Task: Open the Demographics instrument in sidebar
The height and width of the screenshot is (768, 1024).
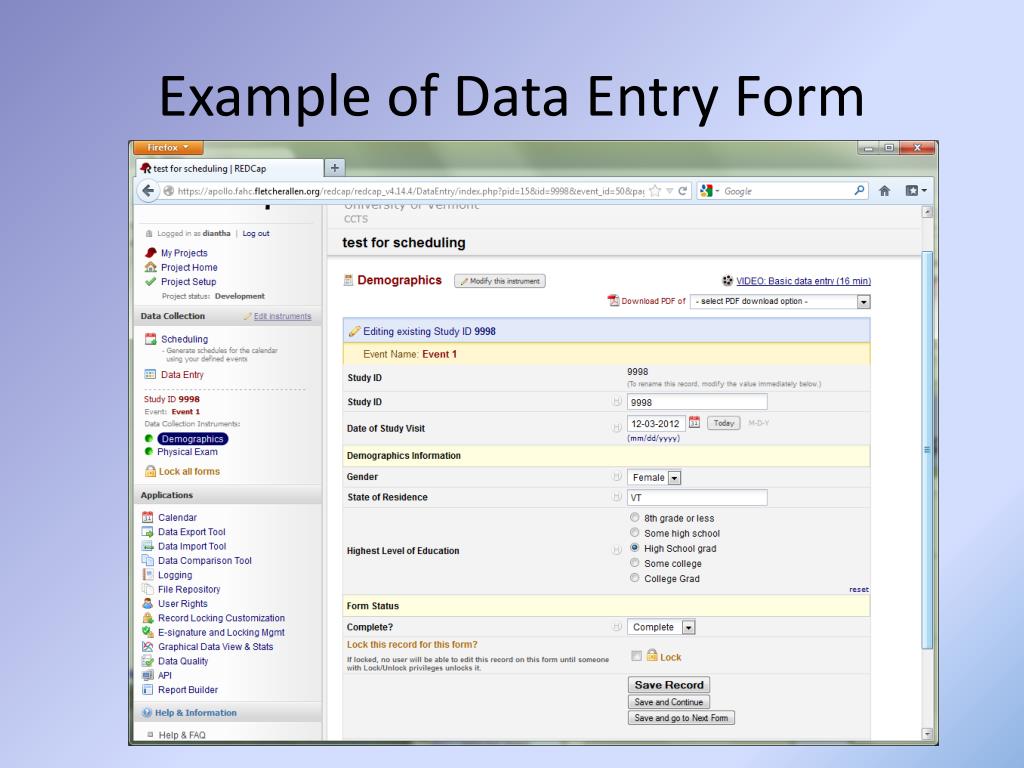Action: pos(193,439)
